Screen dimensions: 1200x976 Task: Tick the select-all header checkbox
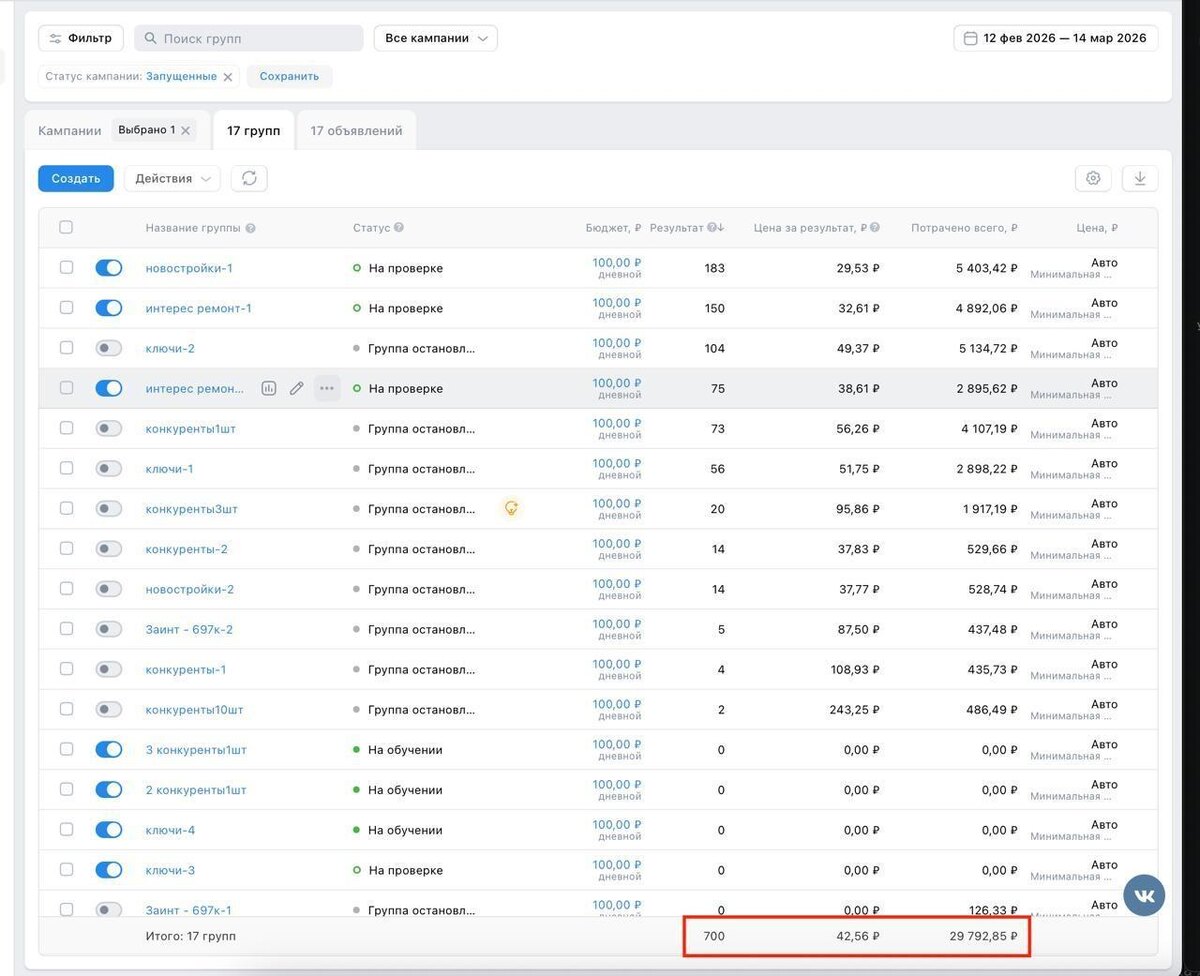[x=66, y=227]
